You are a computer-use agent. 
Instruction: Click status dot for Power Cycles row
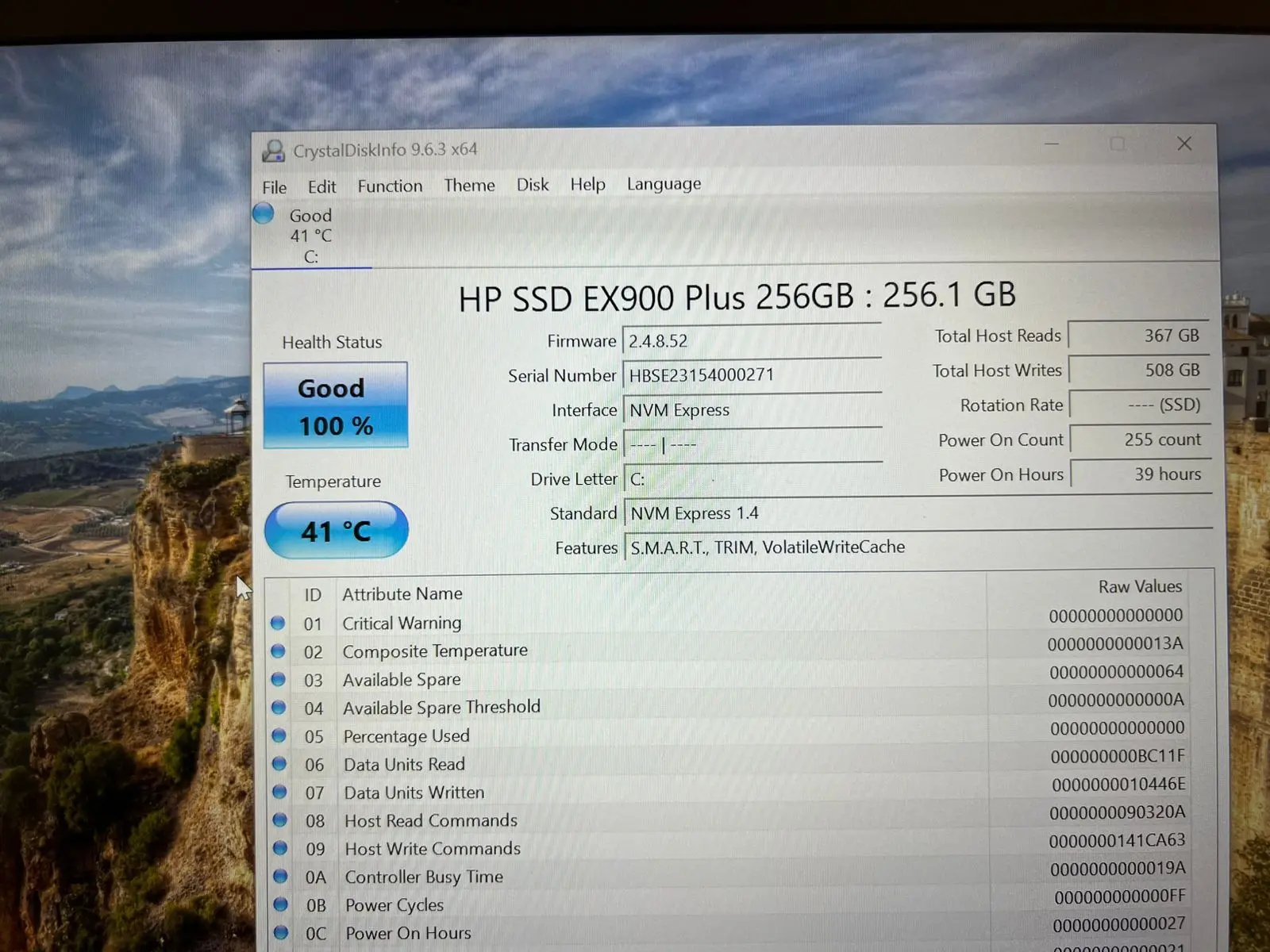coord(281,904)
